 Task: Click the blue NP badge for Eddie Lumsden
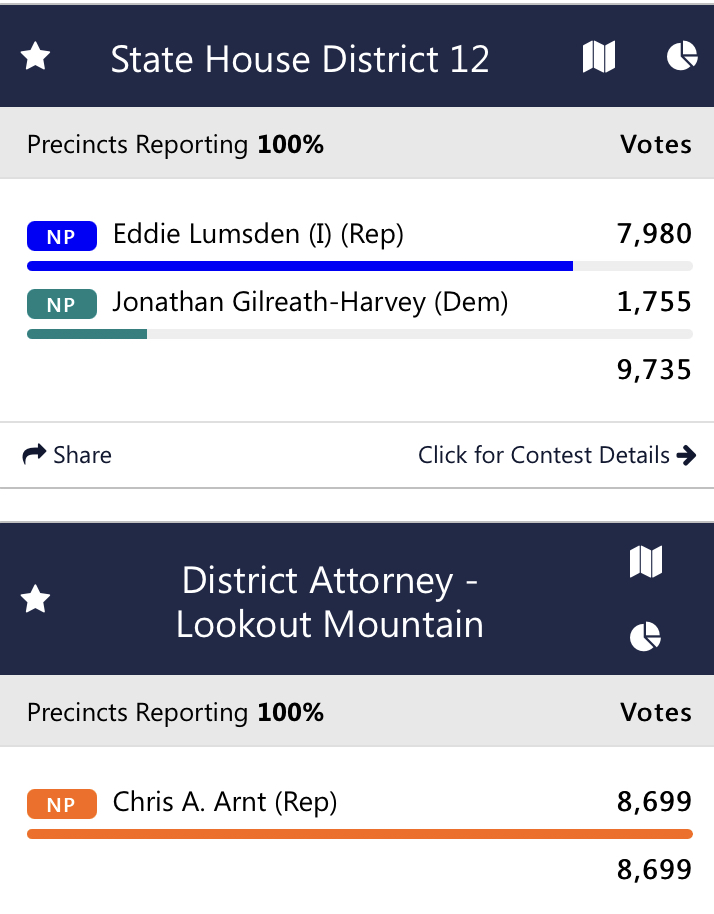(62, 236)
